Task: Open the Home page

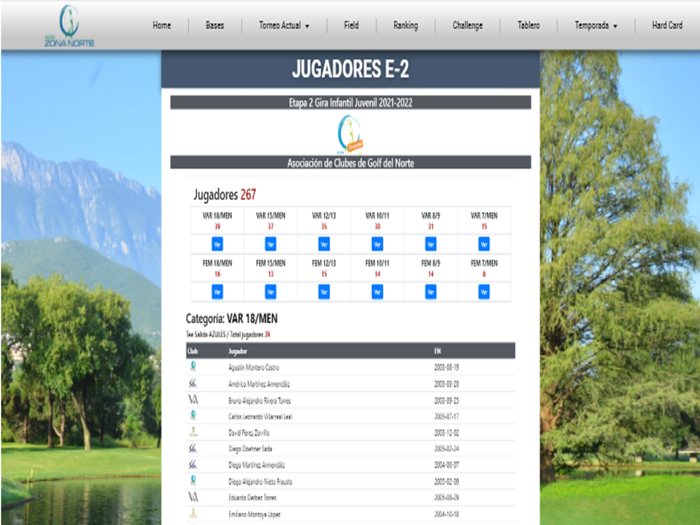Action: click(x=162, y=25)
